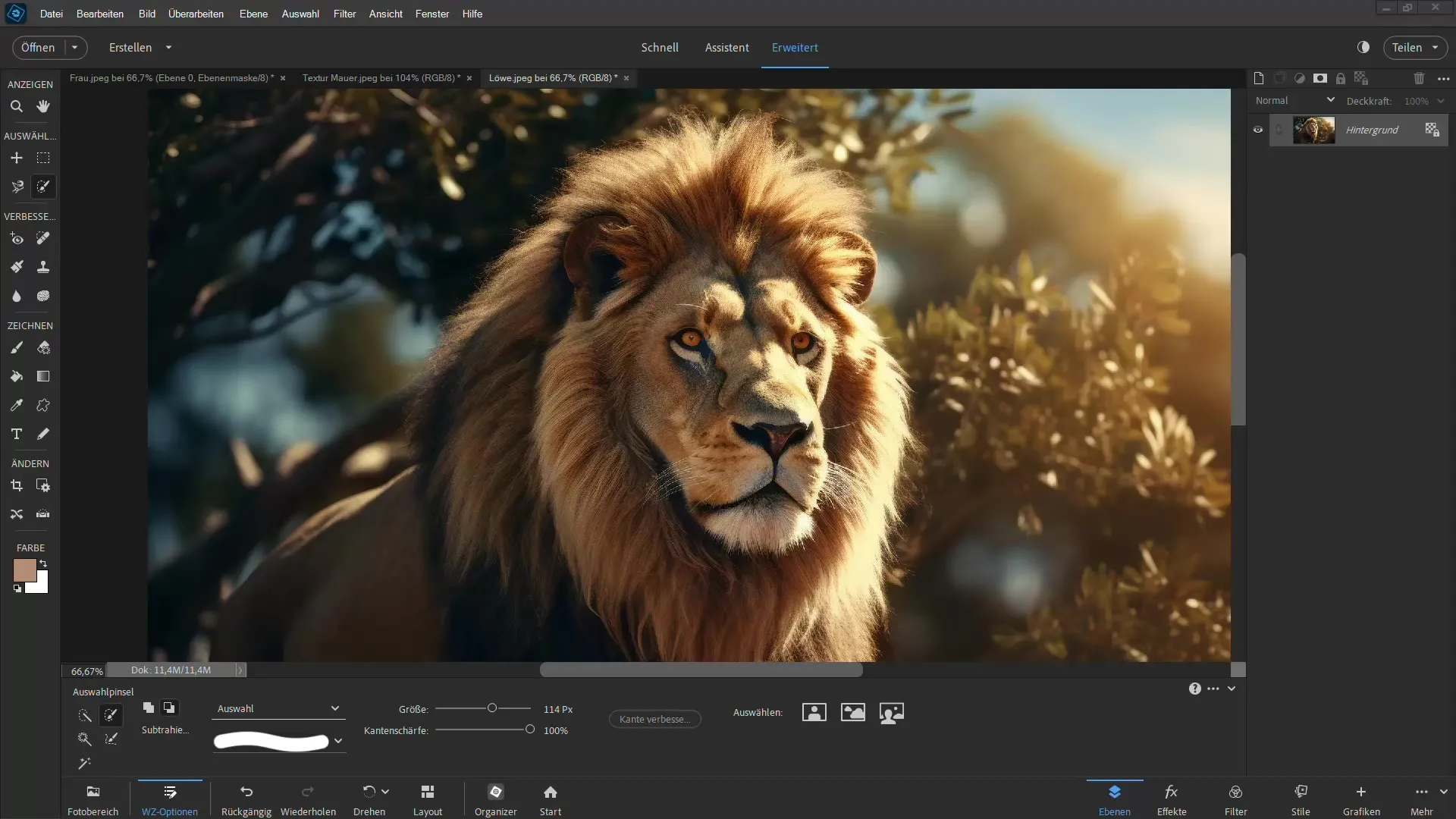Open the Filter menu in menu bar
The image size is (1456, 819).
pyautogui.click(x=343, y=13)
